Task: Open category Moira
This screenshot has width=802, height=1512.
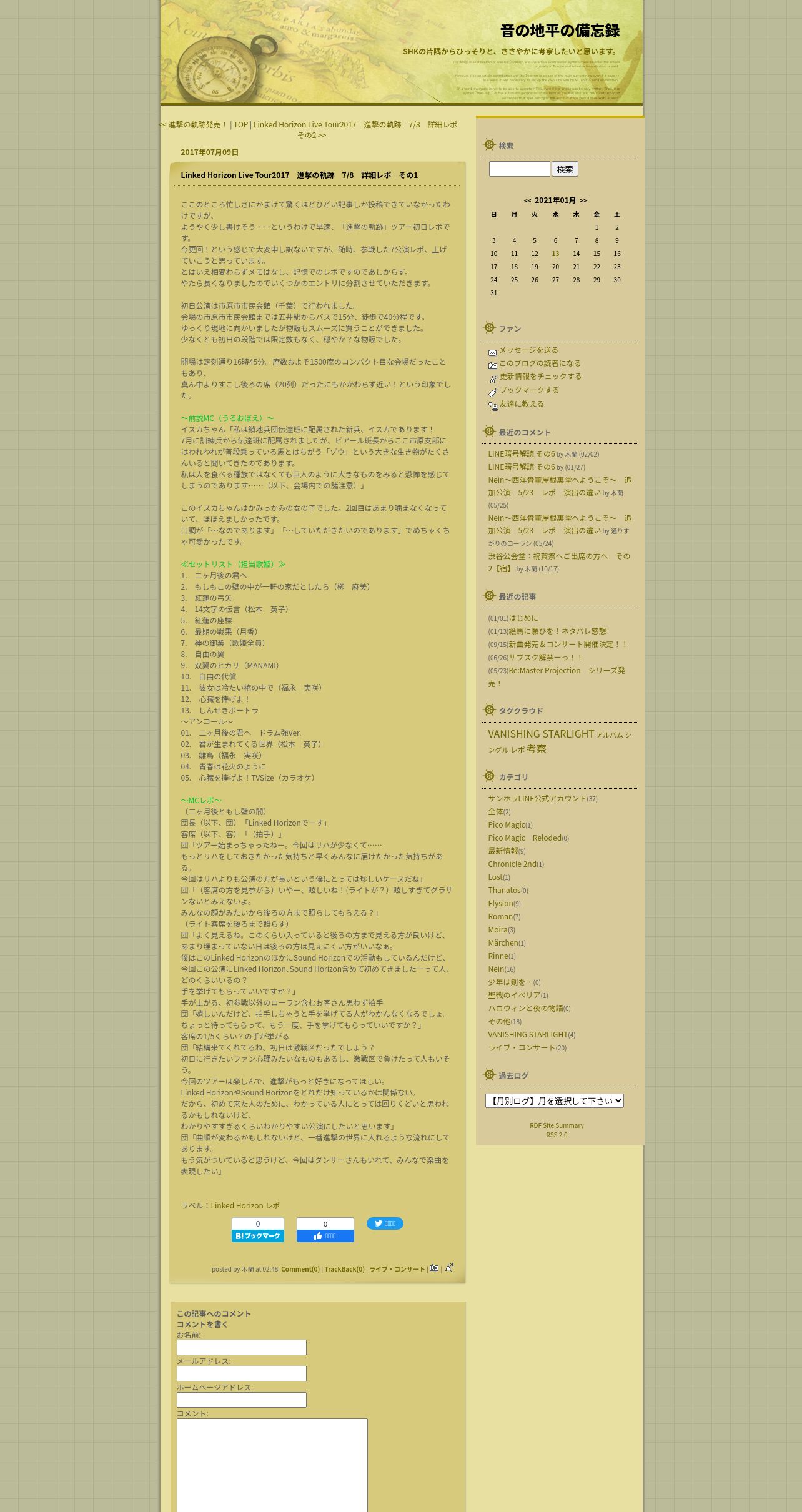Action: (498, 930)
